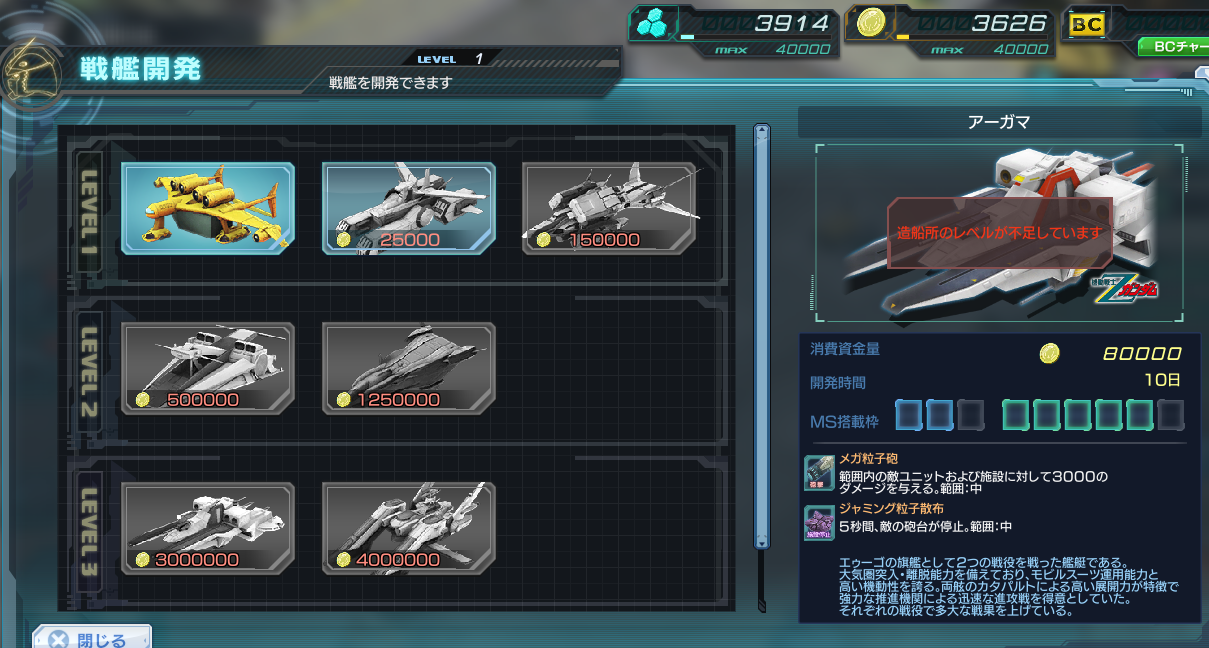Click the アーガマ ship preview image
The width and height of the screenshot is (1209, 648).
click(x=999, y=233)
